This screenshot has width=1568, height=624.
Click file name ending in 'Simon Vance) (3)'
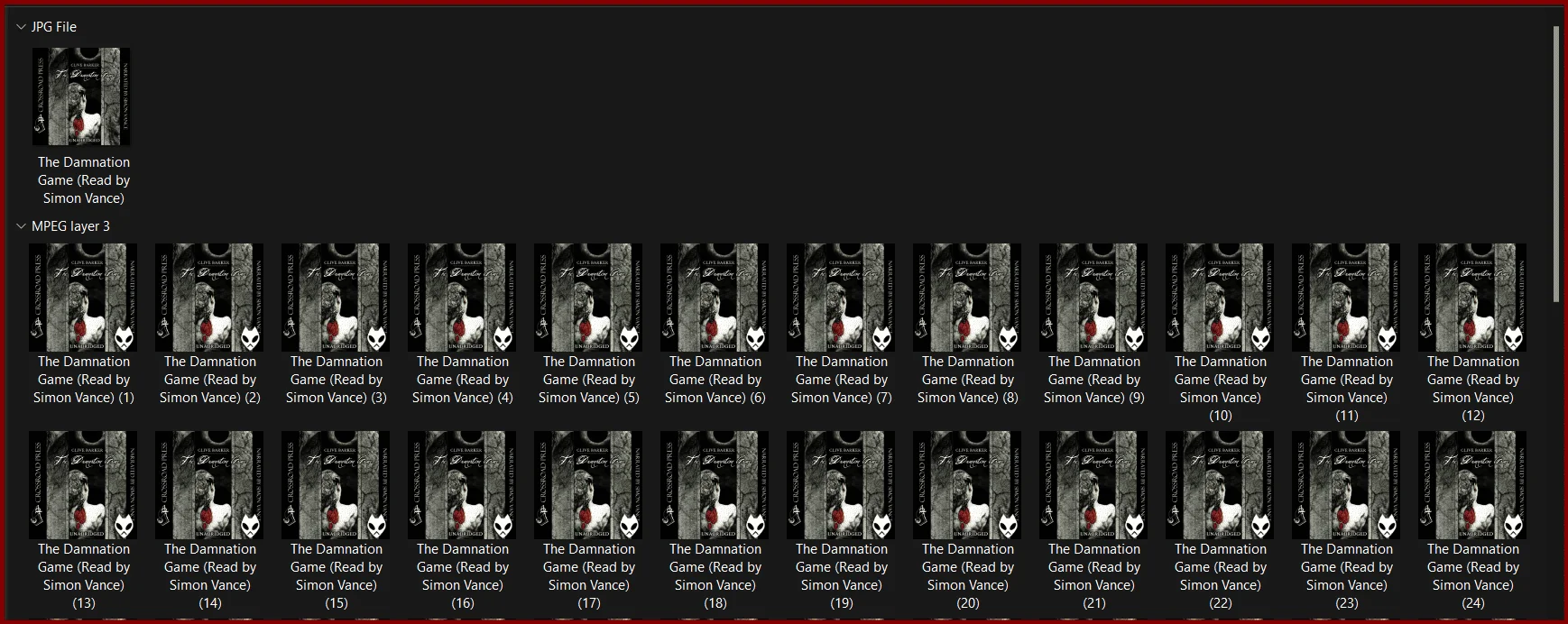[337, 380]
